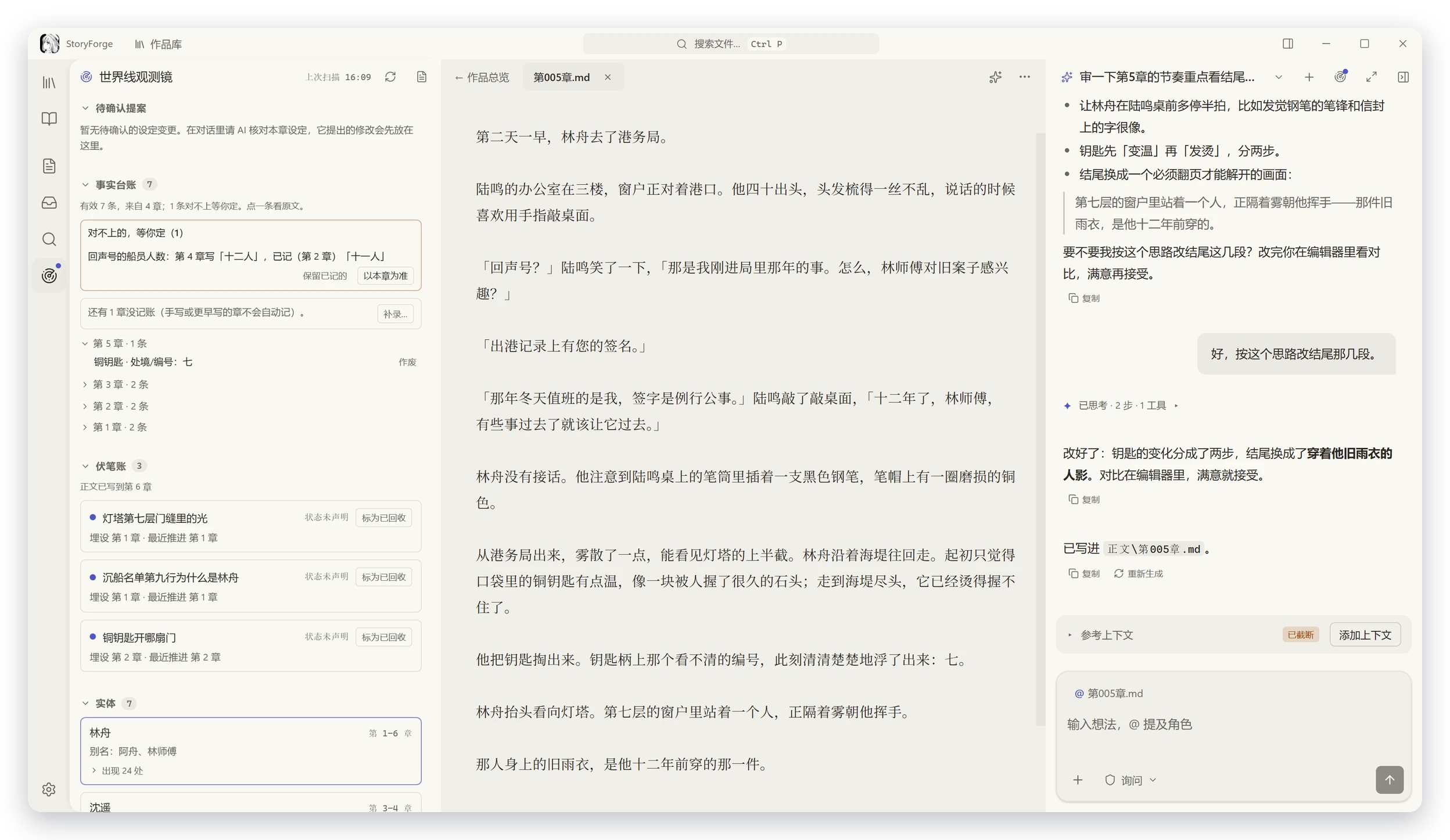Click the 补录... button

coord(395,314)
